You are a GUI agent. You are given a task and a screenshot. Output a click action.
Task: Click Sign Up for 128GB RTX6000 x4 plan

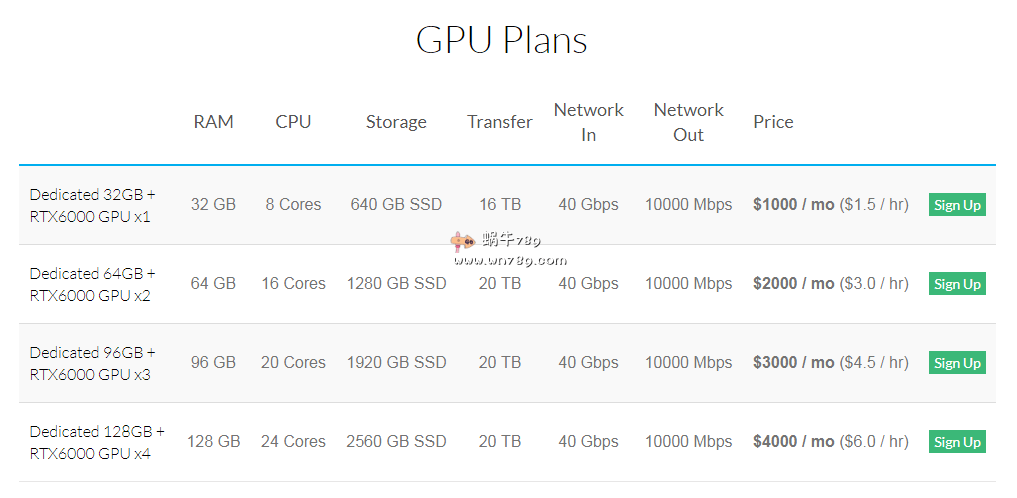click(x=957, y=442)
